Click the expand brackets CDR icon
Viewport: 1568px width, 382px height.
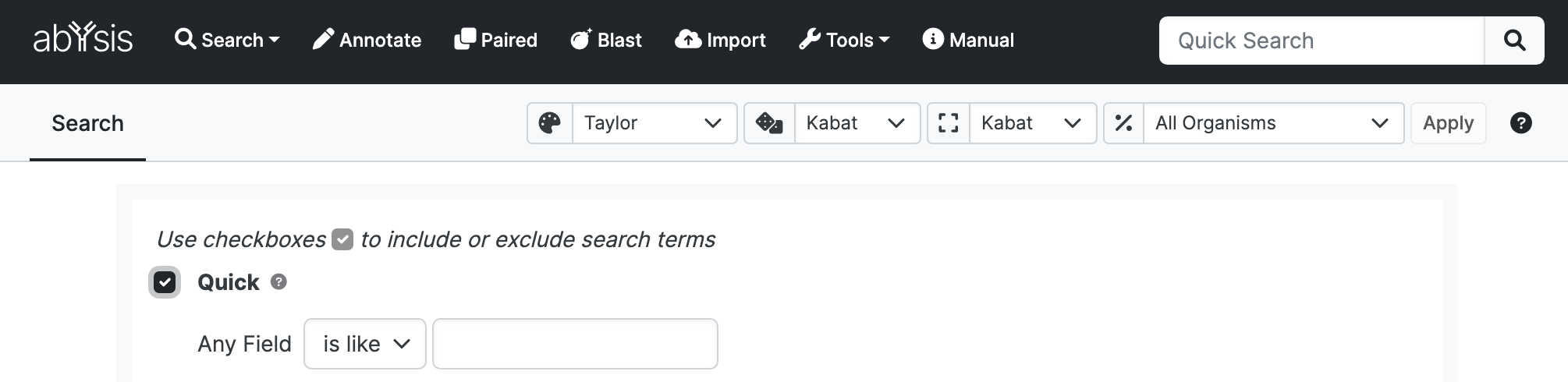[949, 123]
